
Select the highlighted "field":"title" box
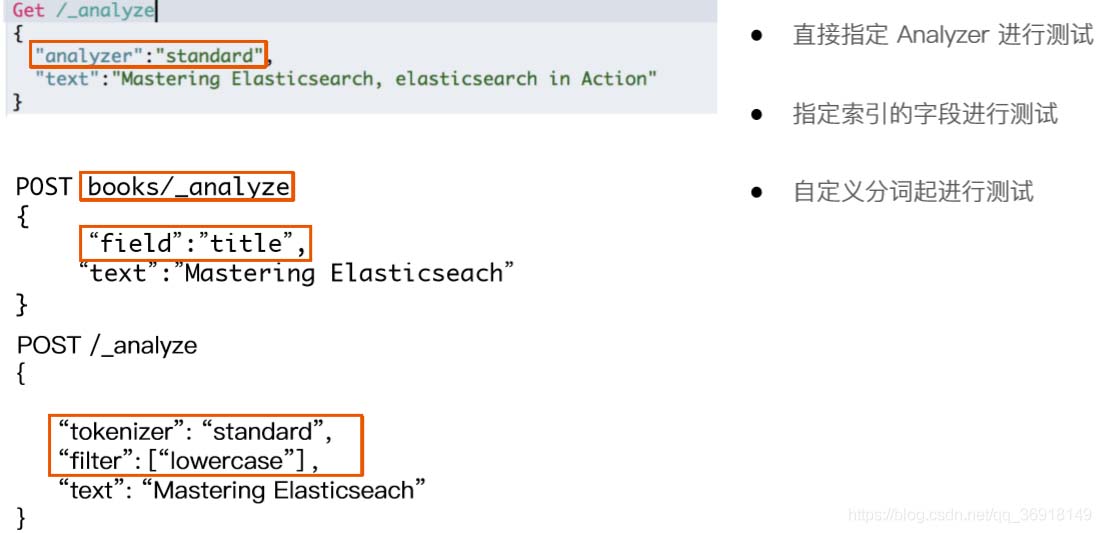(196, 243)
